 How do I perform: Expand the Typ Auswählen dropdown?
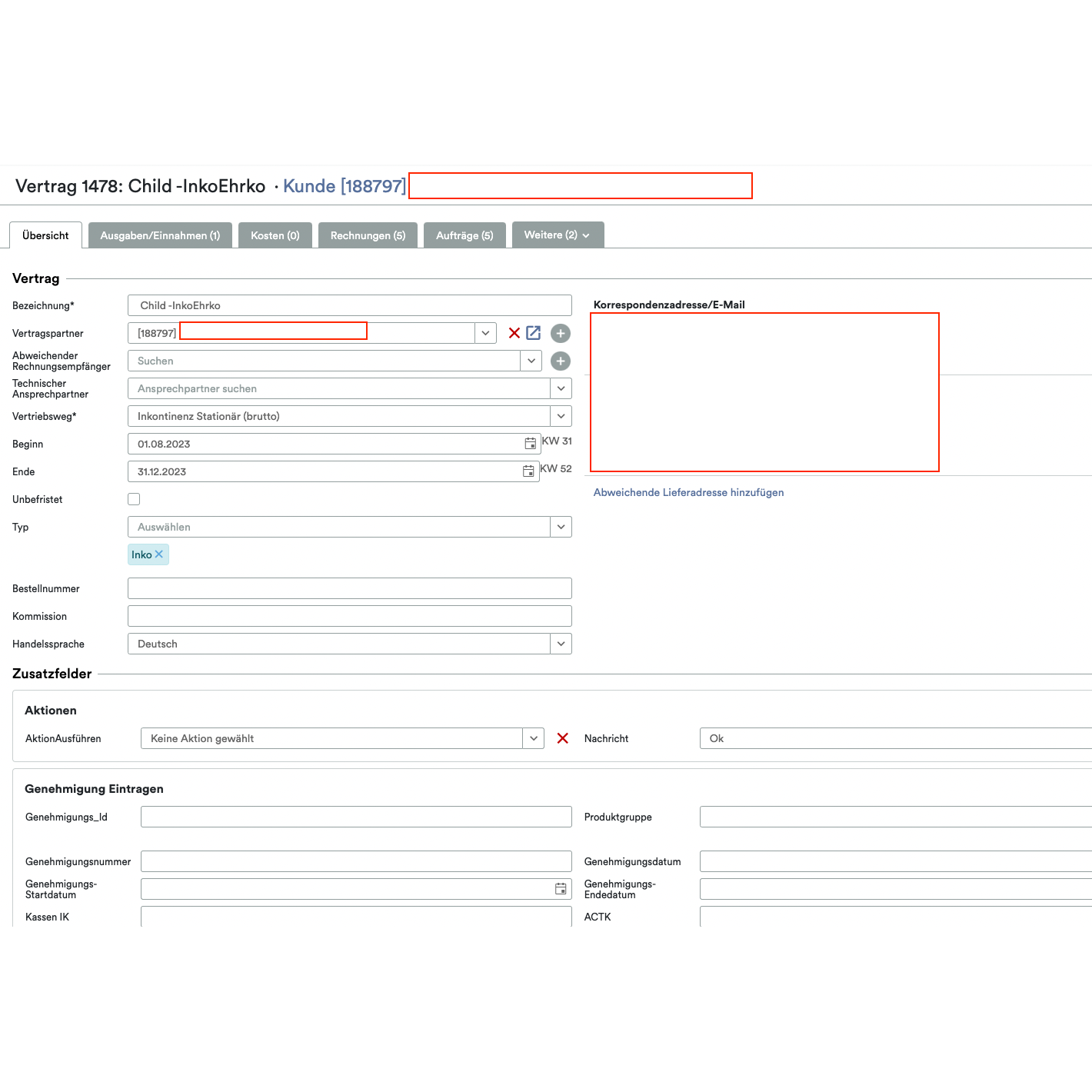pyautogui.click(x=561, y=527)
